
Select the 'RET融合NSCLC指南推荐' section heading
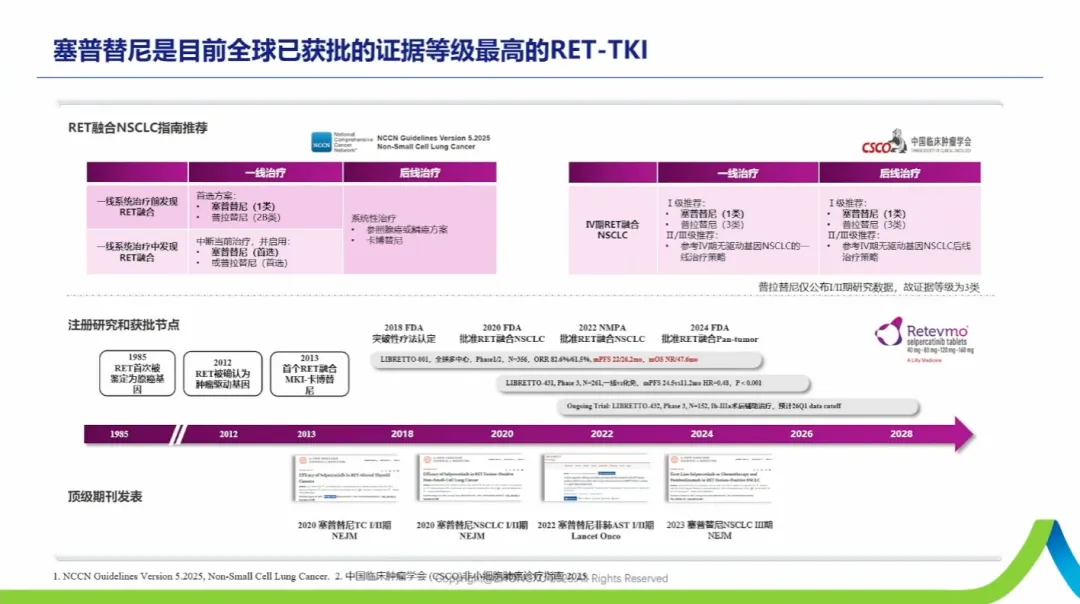(x=138, y=128)
